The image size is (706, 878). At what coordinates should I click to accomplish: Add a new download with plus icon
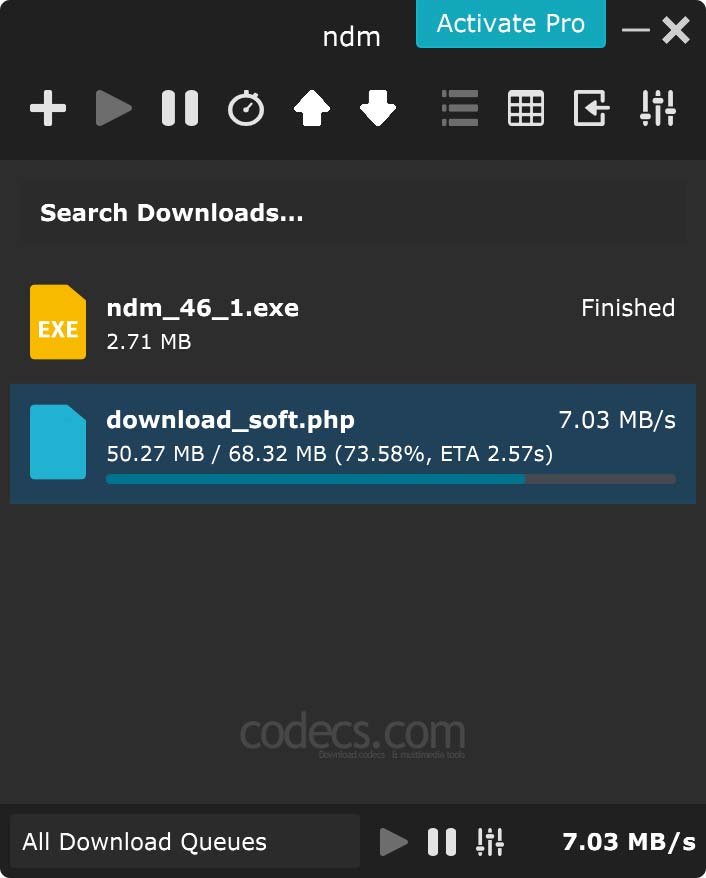(x=48, y=108)
